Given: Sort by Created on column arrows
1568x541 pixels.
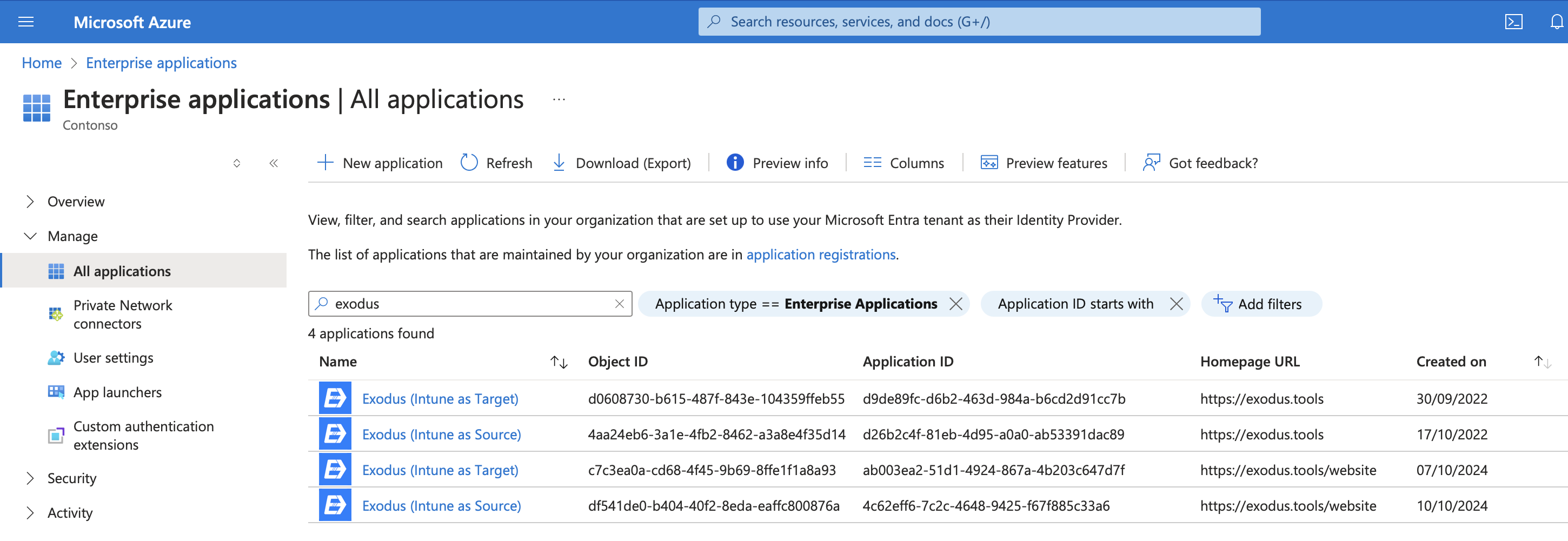Looking at the screenshot, I should pos(1542,362).
